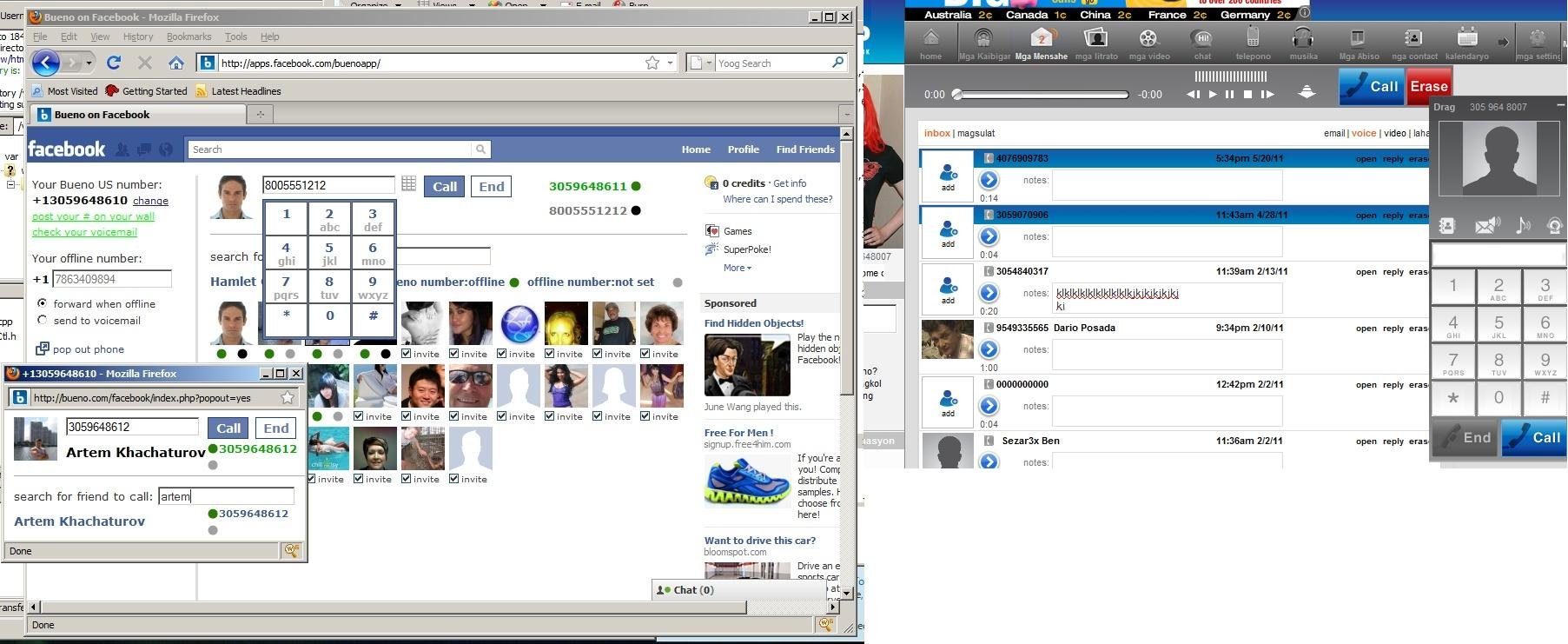Play the message from 3054840317
The height and width of the screenshot is (644, 1568).
tap(989, 293)
